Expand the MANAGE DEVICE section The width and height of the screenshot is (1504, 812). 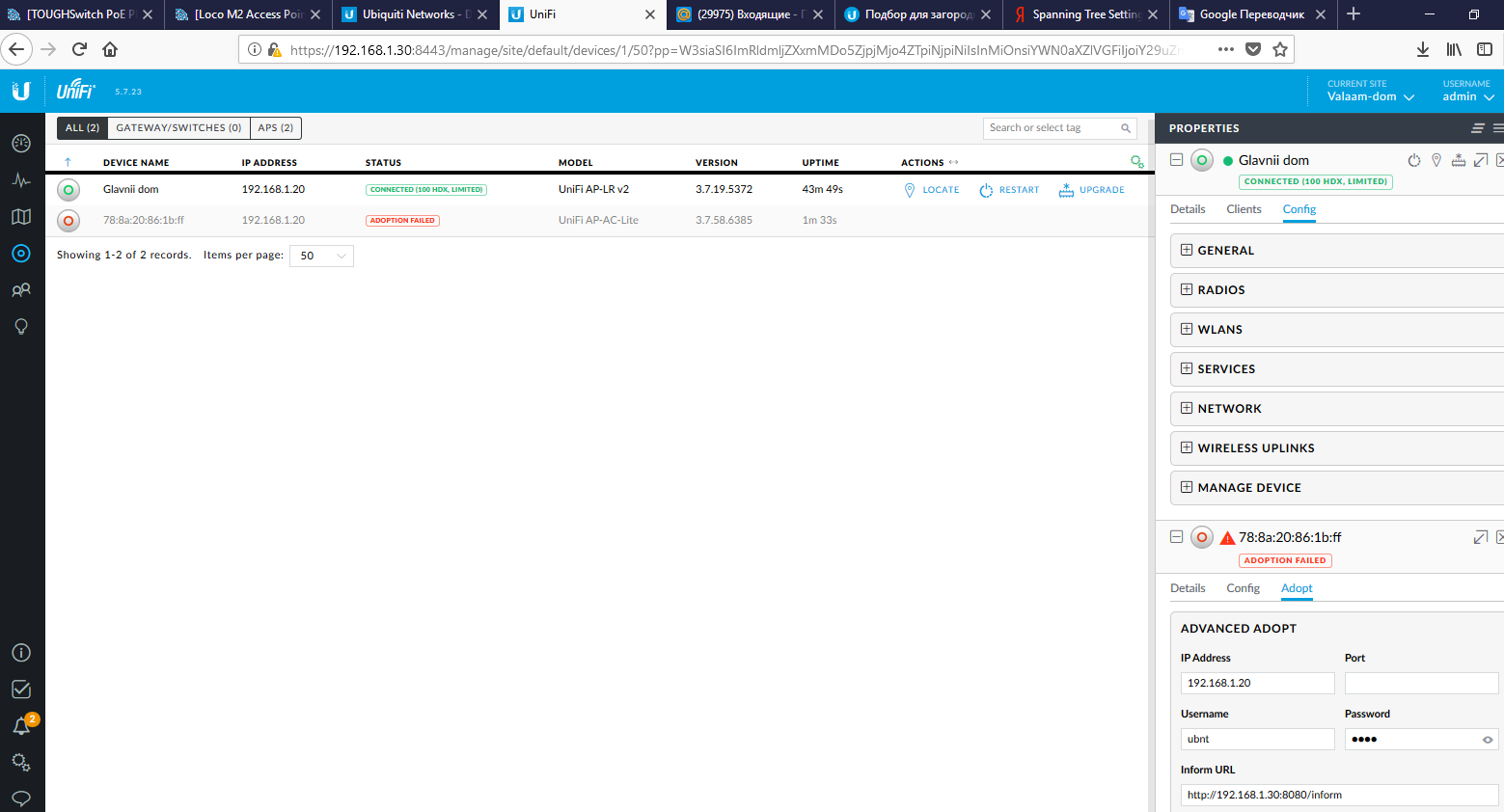tap(1336, 488)
